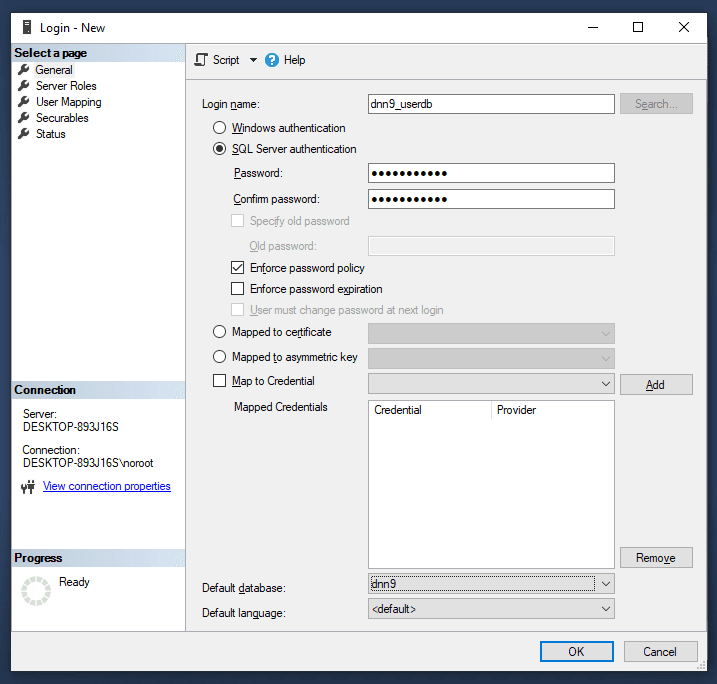Click the Script toolbar icon
The width and height of the screenshot is (717, 684).
click(x=201, y=60)
